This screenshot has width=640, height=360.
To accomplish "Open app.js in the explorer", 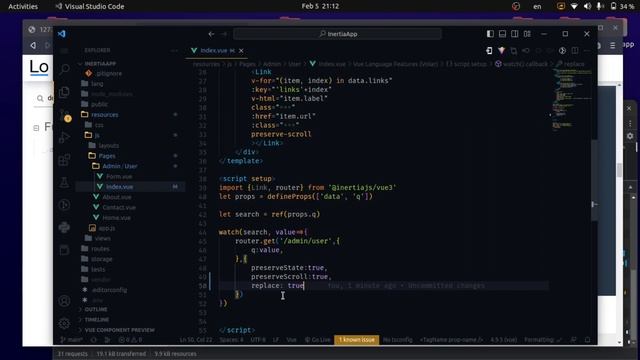I will pyautogui.click(x=107, y=228).
